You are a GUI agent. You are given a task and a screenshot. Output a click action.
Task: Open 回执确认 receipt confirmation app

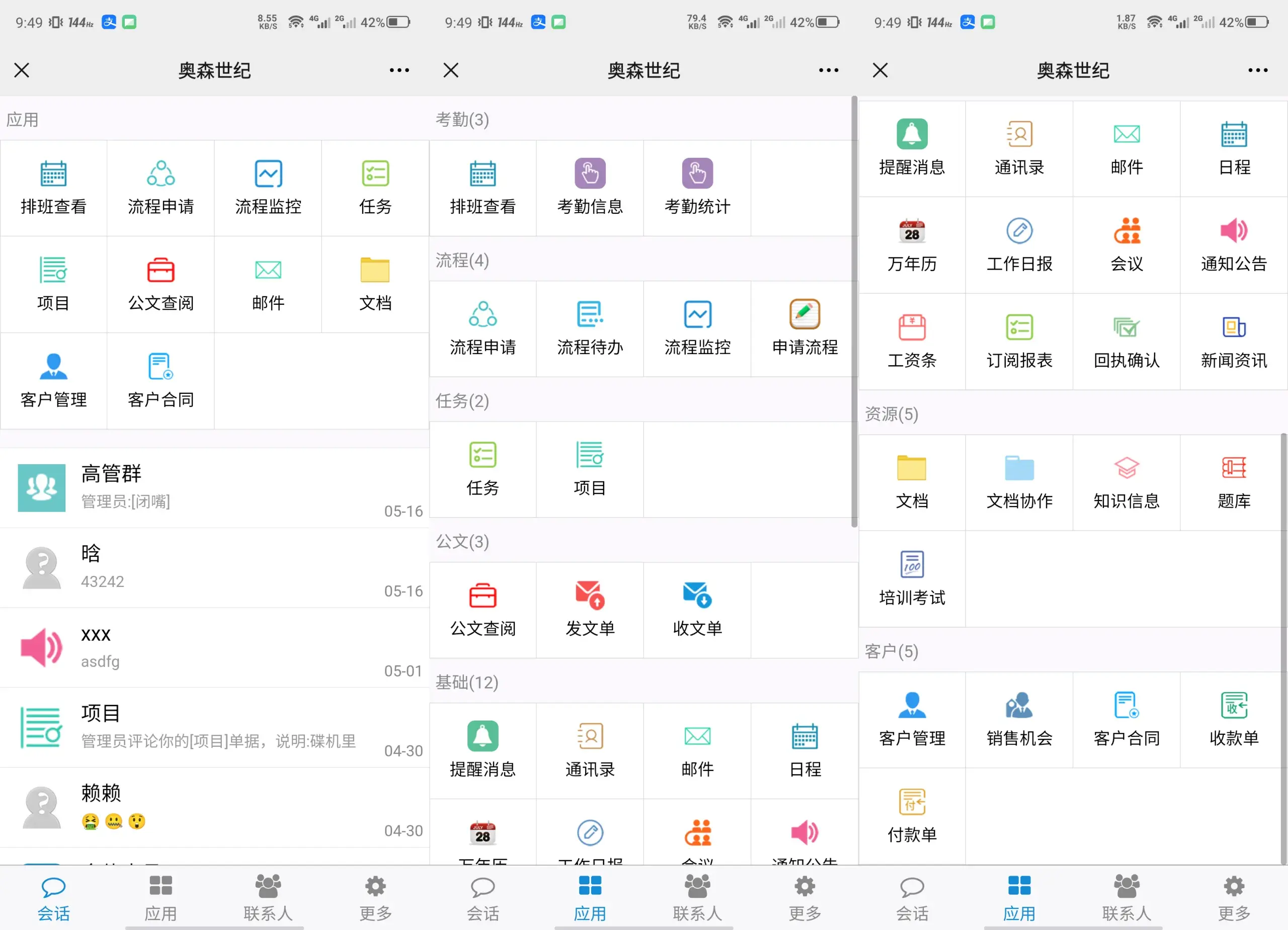coord(1126,342)
